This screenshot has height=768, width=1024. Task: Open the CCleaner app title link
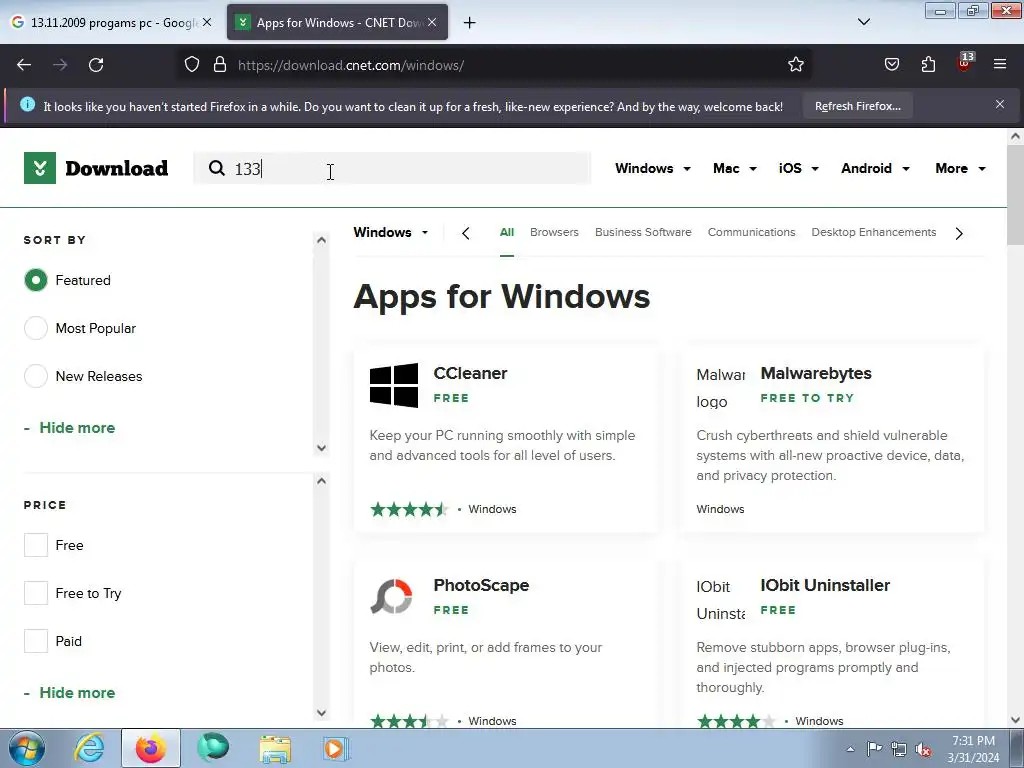point(470,374)
